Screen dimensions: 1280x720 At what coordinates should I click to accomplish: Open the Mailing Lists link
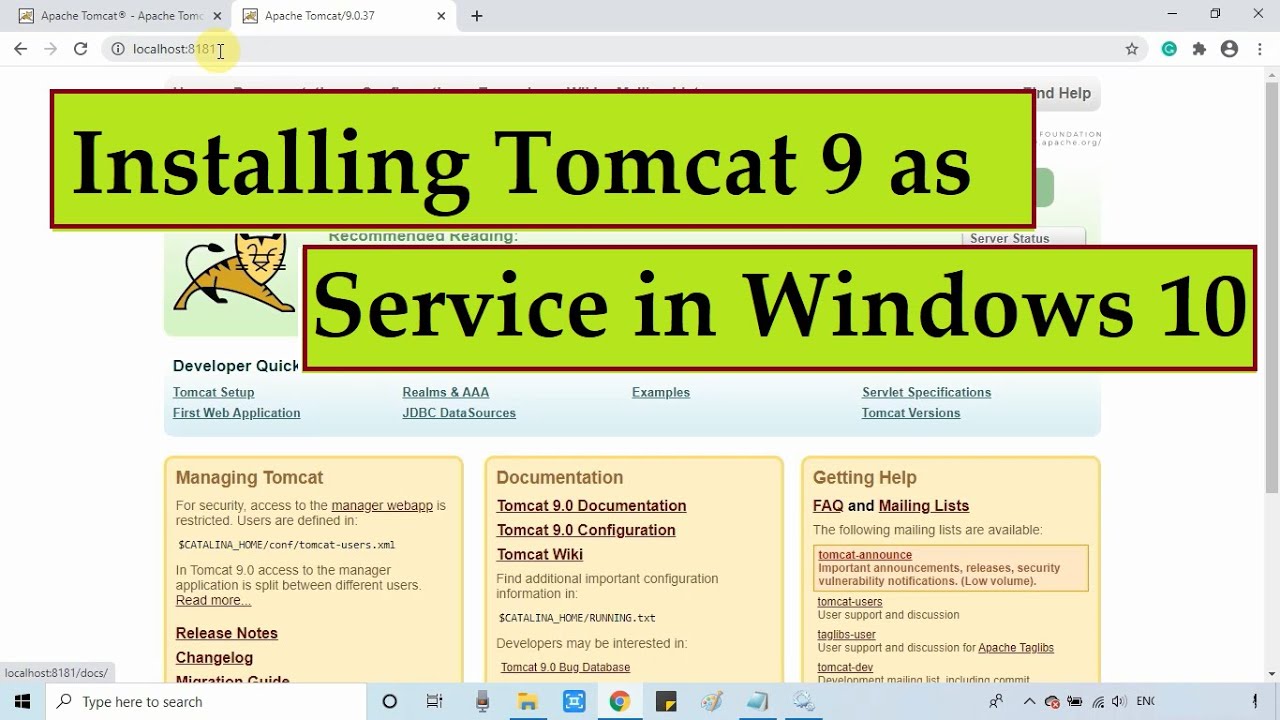[924, 506]
